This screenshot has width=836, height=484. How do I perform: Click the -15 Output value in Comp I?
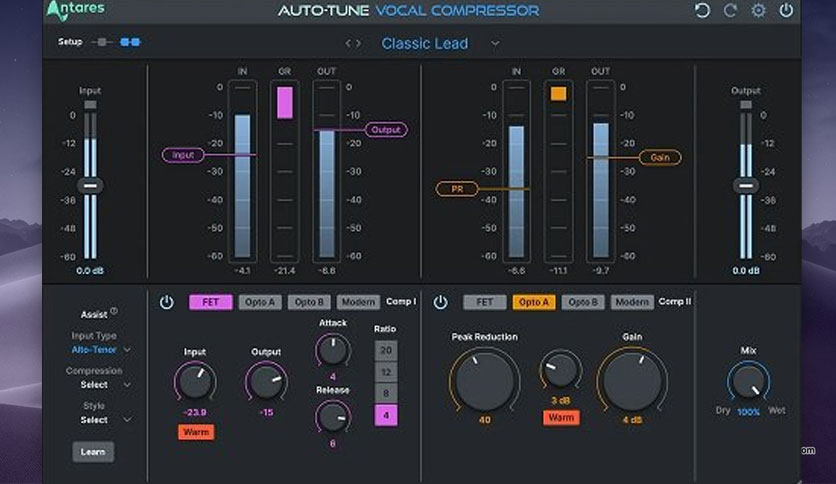pos(266,413)
